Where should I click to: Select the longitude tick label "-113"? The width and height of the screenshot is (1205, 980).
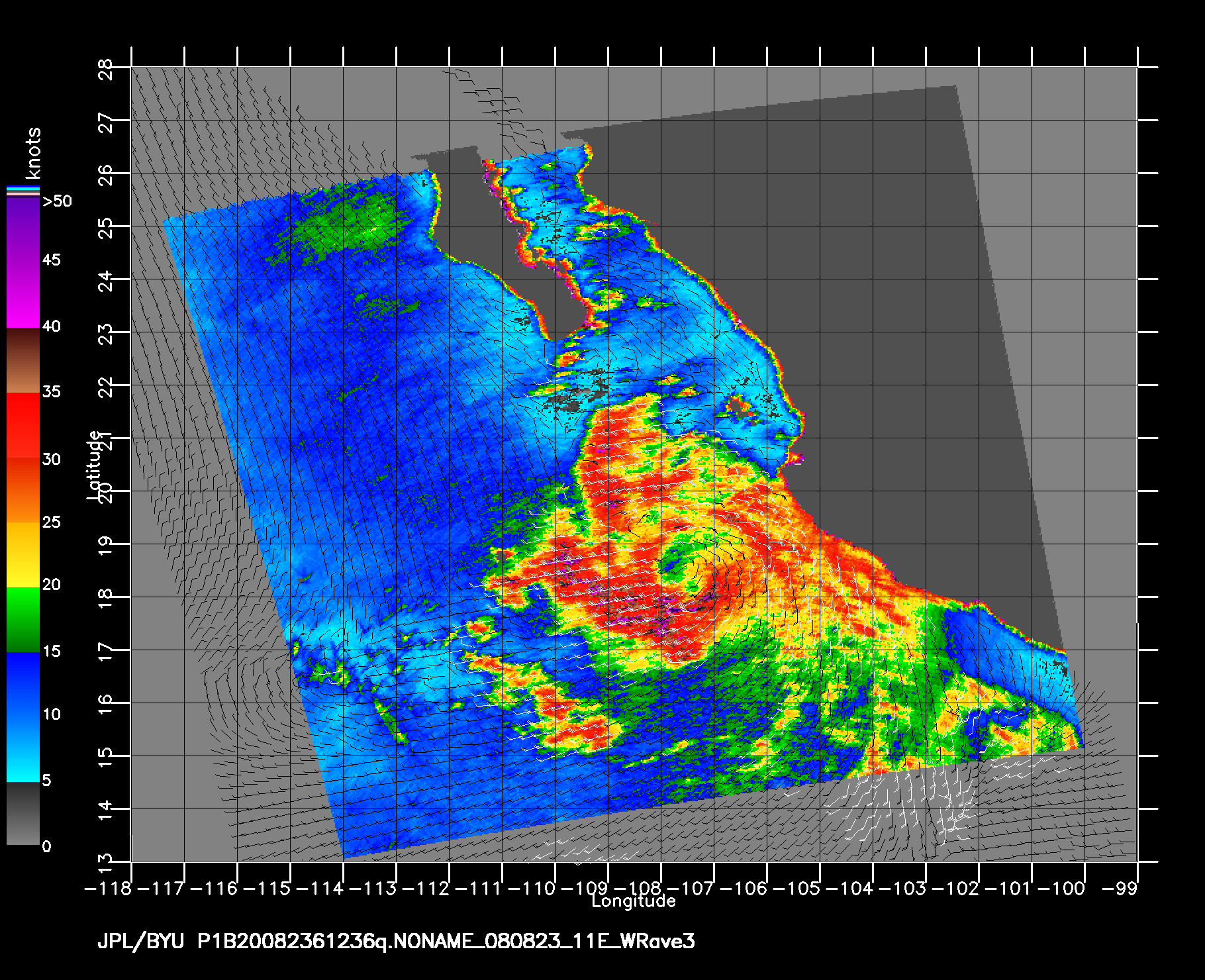pyautogui.click(x=373, y=888)
